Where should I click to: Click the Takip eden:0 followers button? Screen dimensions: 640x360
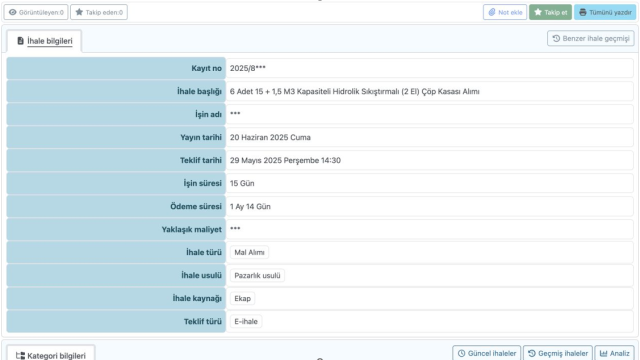pos(99,12)
